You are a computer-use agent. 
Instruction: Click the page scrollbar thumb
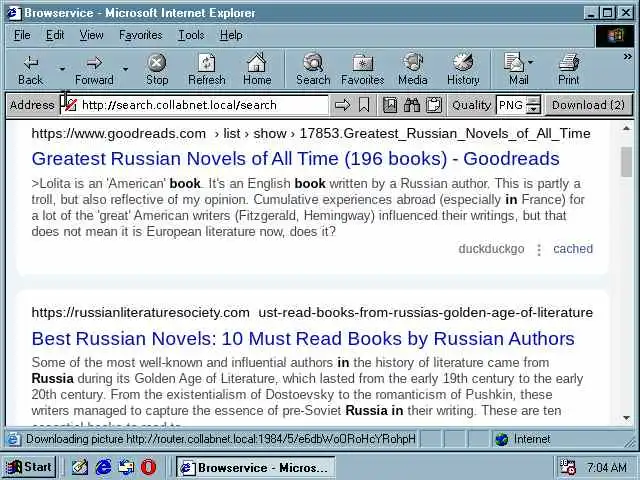pyautogui.click(x=627, y=162)
